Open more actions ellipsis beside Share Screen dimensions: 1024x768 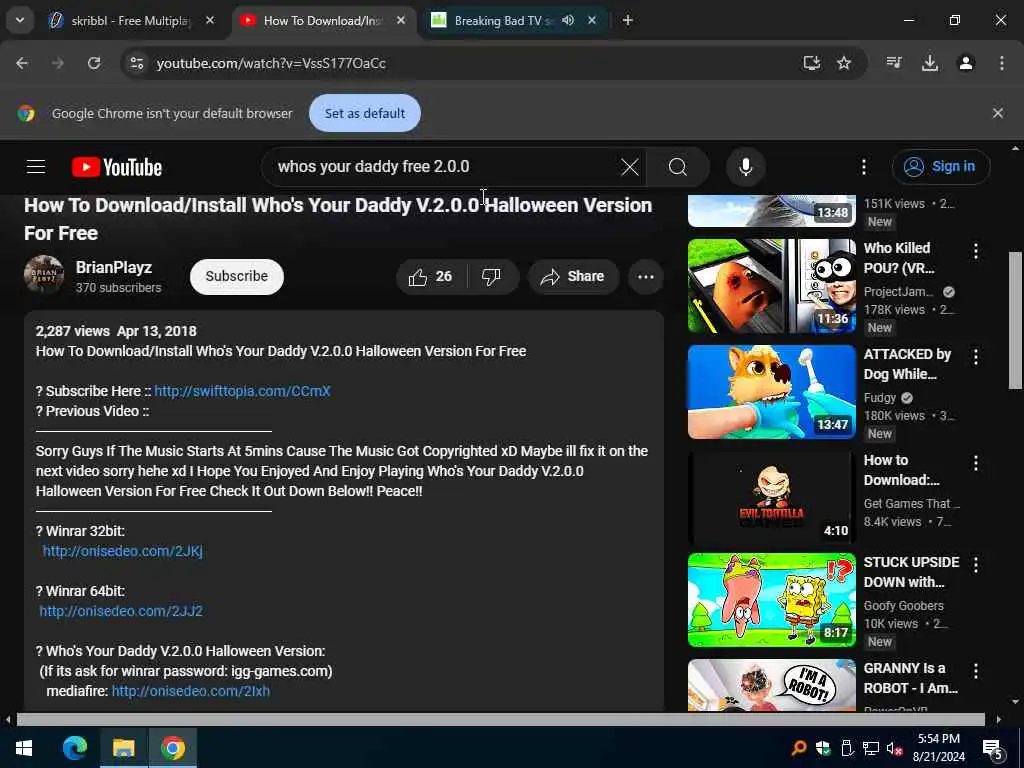point(646,277)
